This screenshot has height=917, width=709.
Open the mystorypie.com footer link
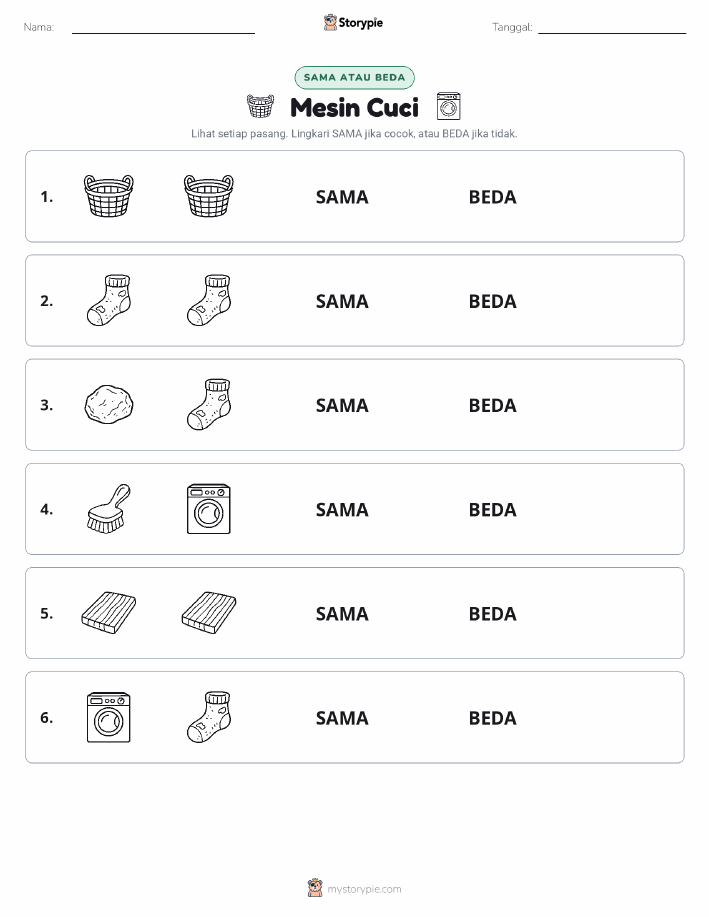click(x=354, y=888)
